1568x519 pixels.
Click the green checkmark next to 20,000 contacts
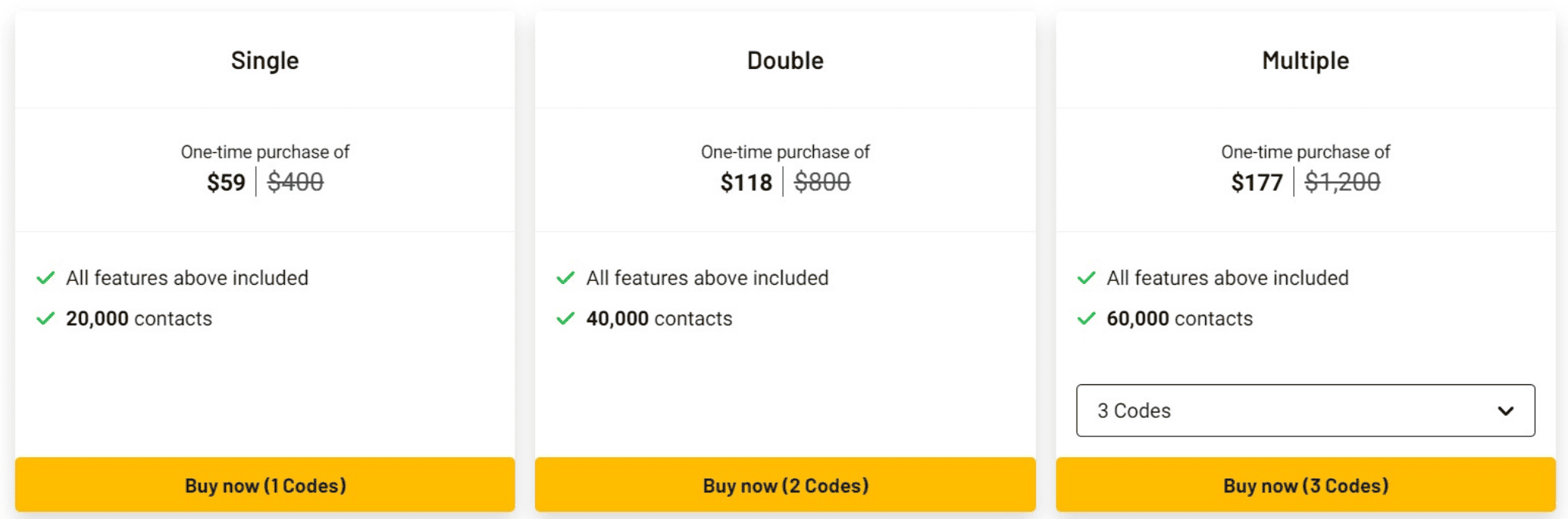tap(46, 318)
